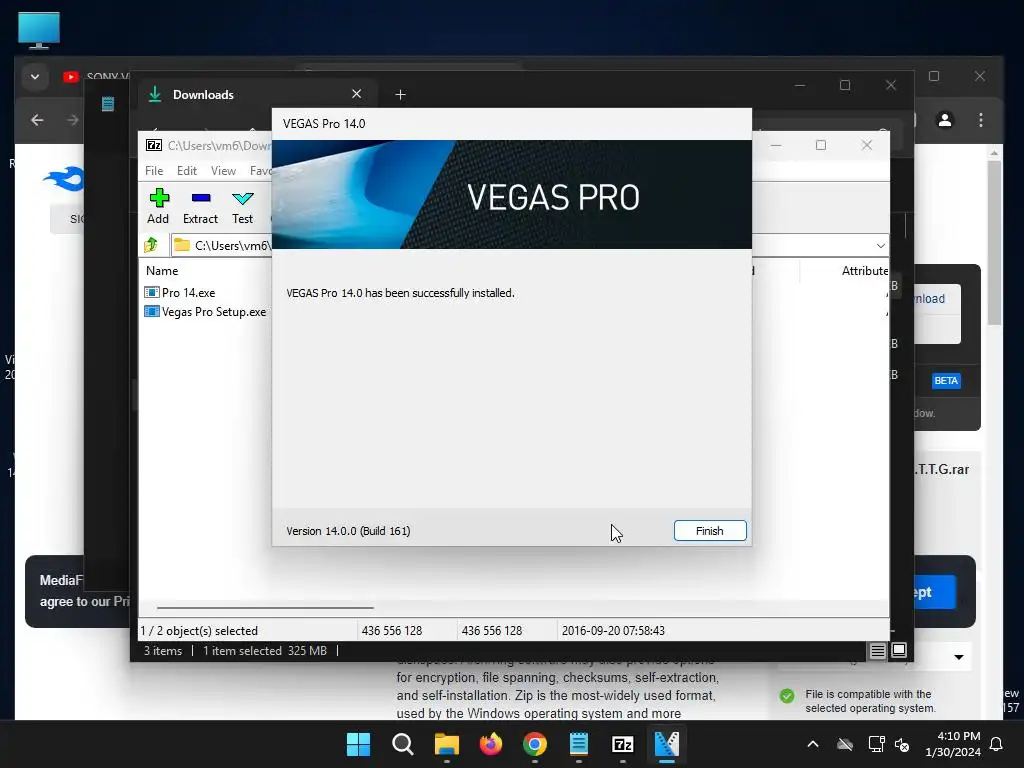Open Firefox from taskbar

[490, 744]
